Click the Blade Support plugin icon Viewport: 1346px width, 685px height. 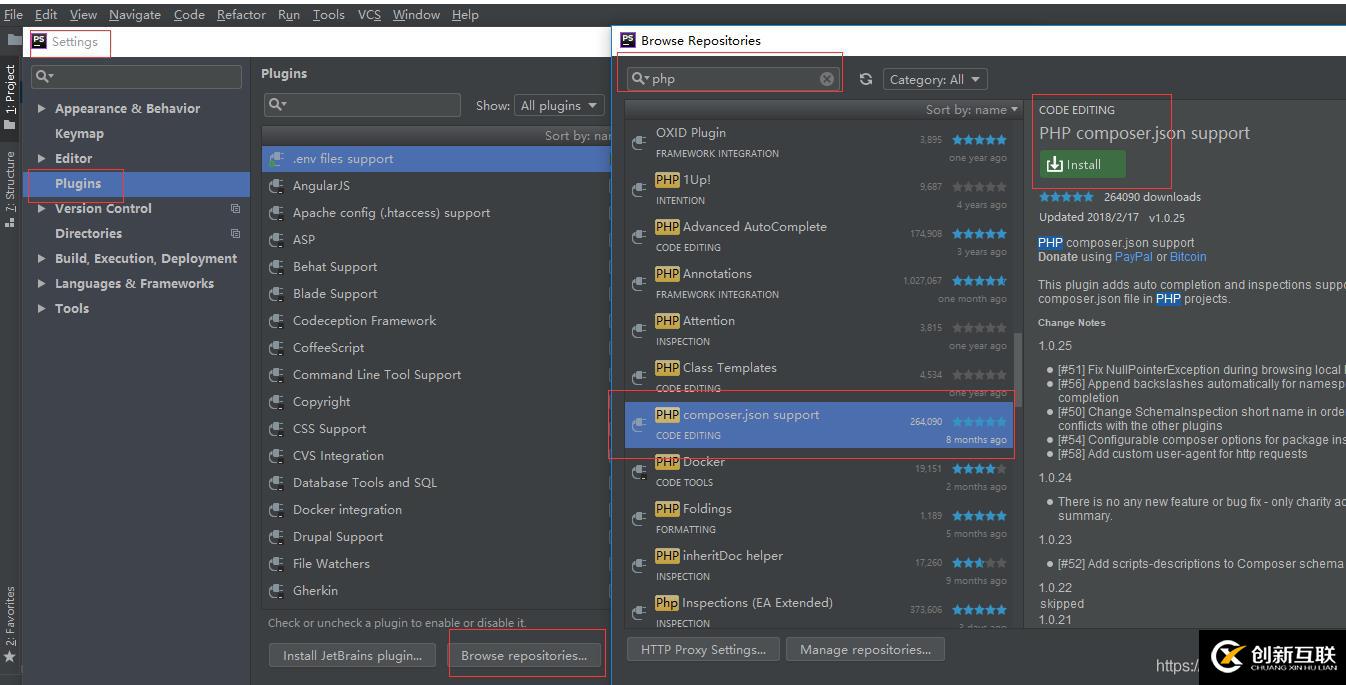pyautogui.click(x=277, y=294)
